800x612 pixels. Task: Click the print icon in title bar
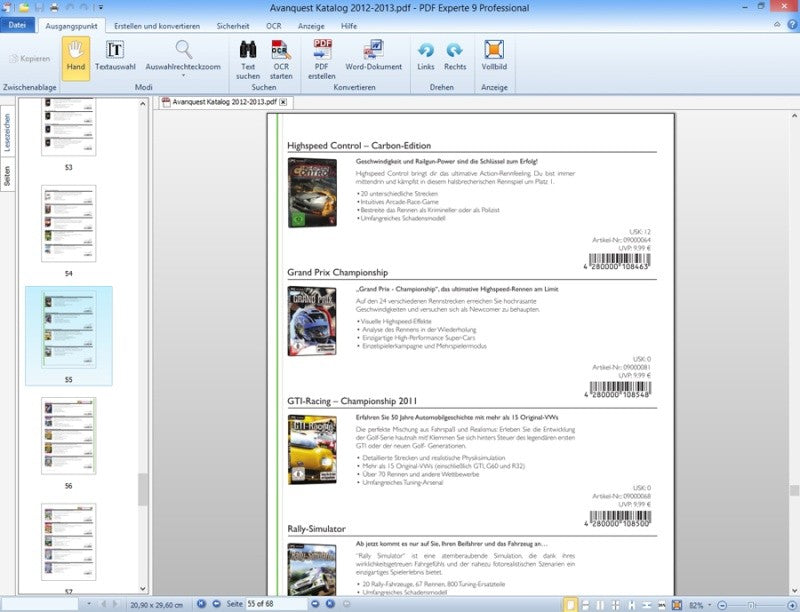(54, 8)
